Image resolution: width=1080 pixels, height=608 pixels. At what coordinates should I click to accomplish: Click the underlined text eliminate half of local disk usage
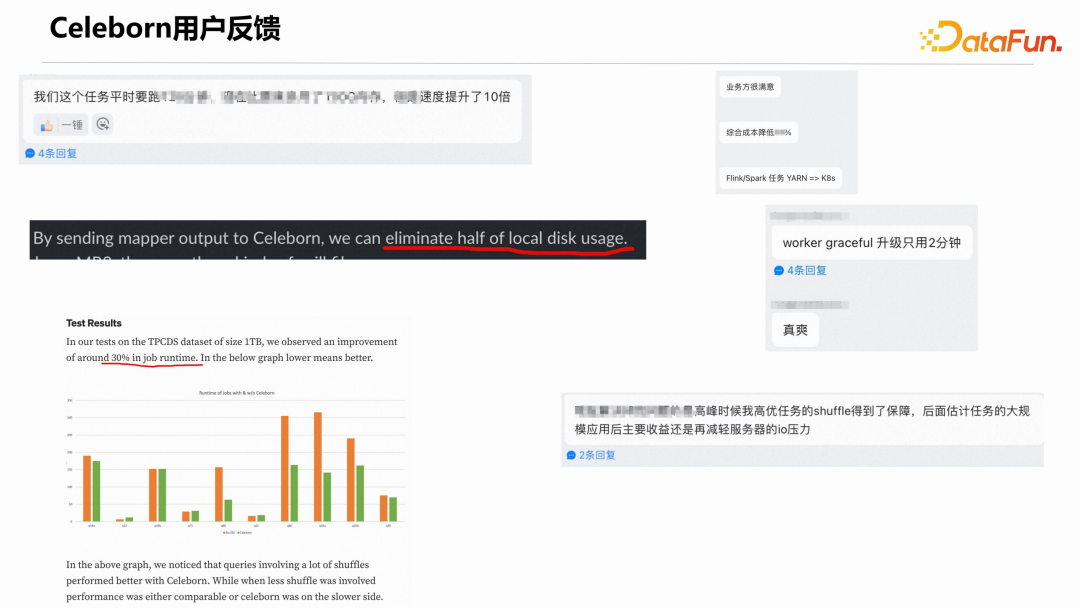click(506, 238)
